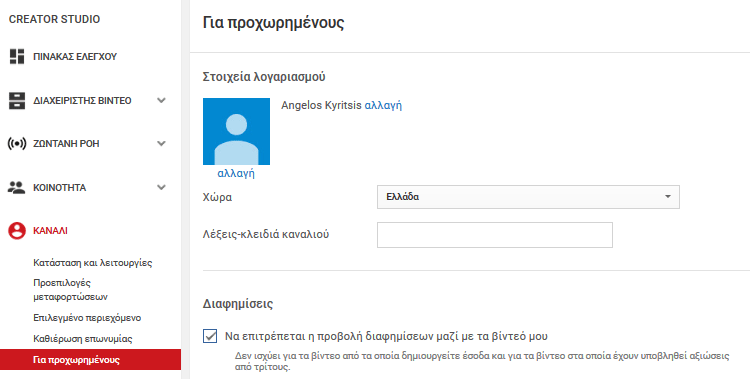Click the live streaming broadcast icon
The height and width of the screenshot is (379, 750).
coord(17,144)
